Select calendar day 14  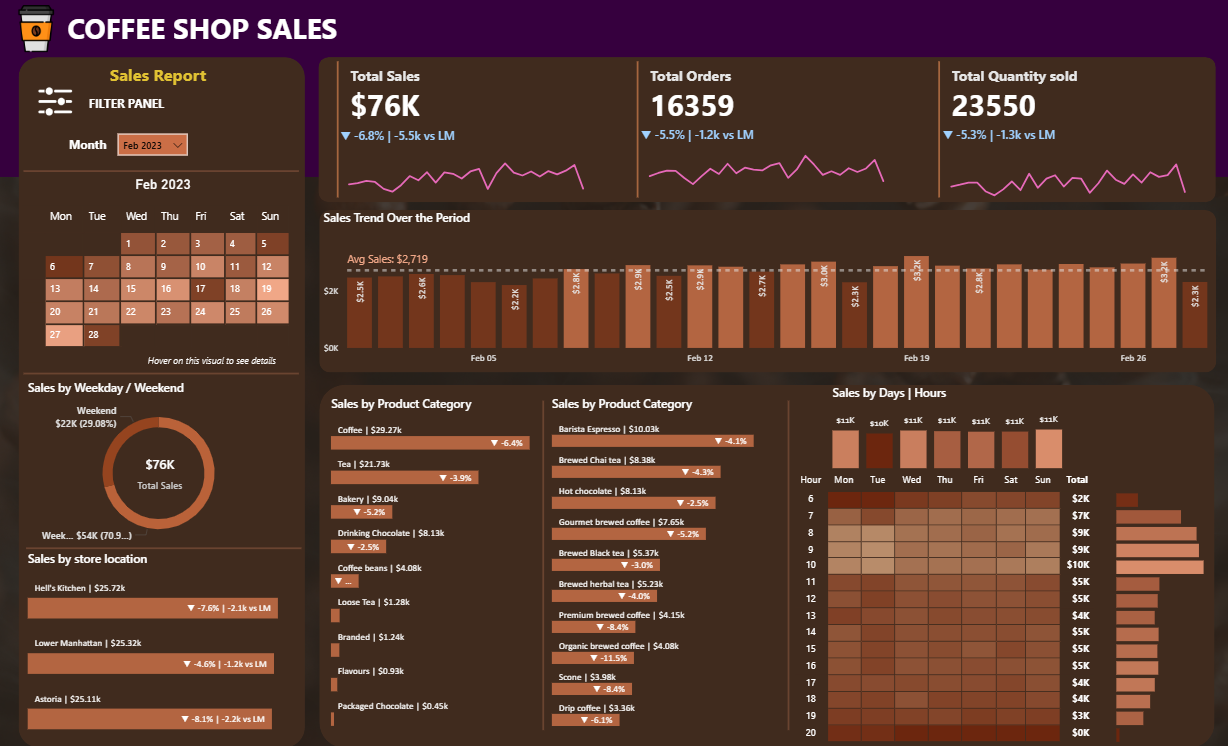coord(101,289)
